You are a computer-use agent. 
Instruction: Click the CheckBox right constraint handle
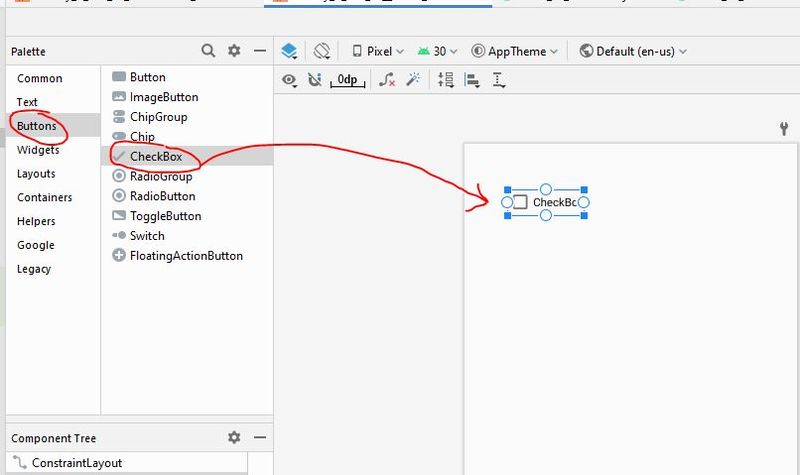(x=584, y=203)
